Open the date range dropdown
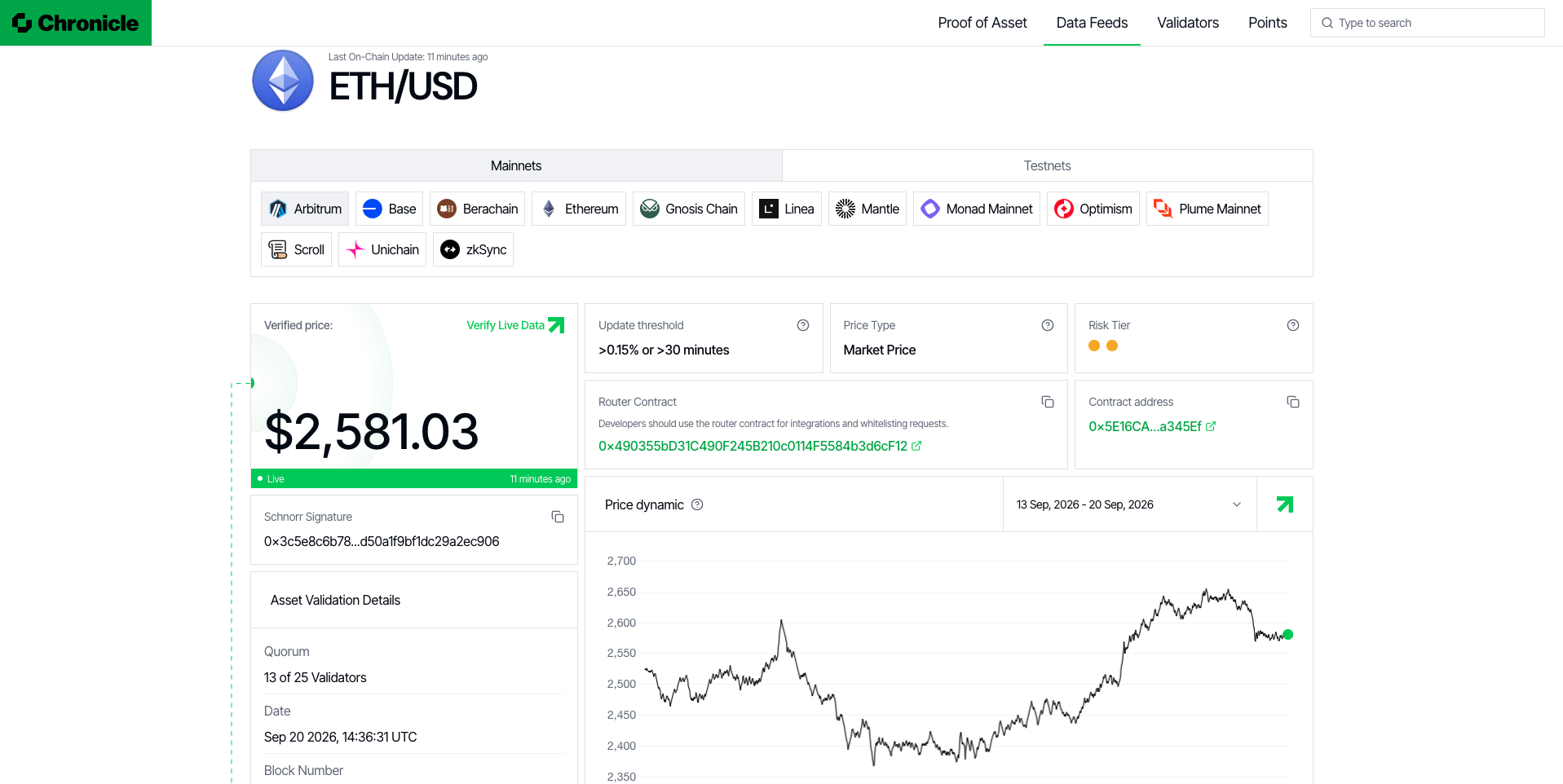Viewport: 1563px width, 784px height. pyautogui.click(x=1129, y=504)
